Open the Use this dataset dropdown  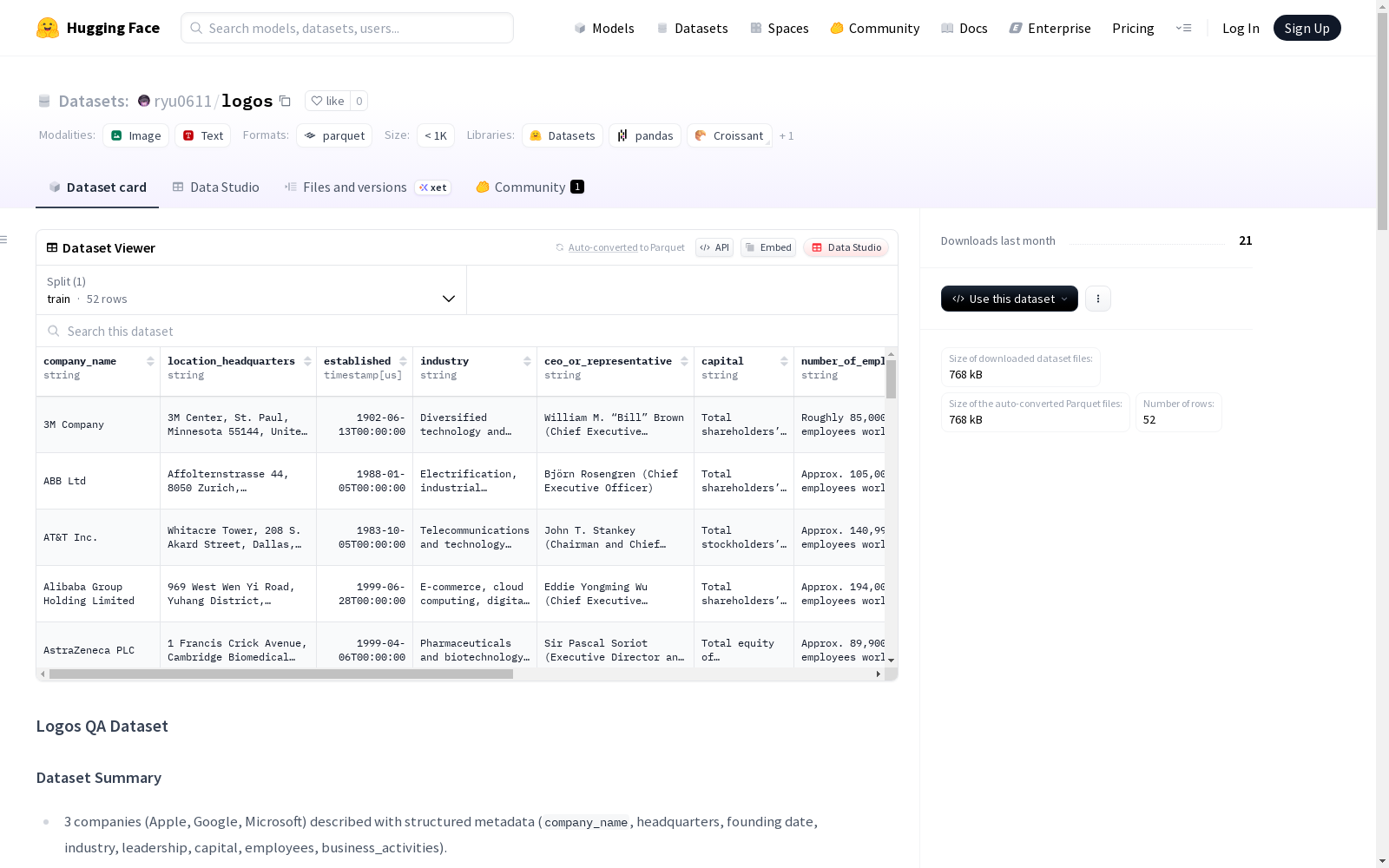click(1010, 299)
